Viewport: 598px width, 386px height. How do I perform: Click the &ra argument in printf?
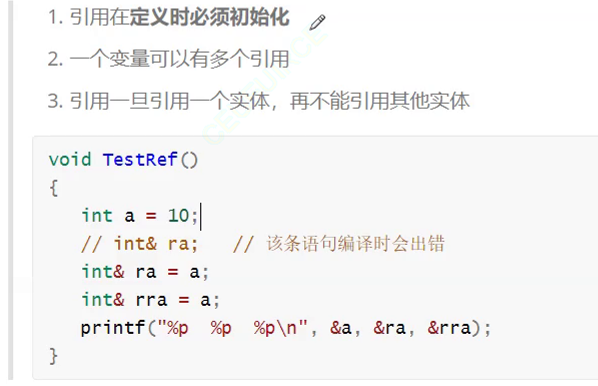[389, 328]
